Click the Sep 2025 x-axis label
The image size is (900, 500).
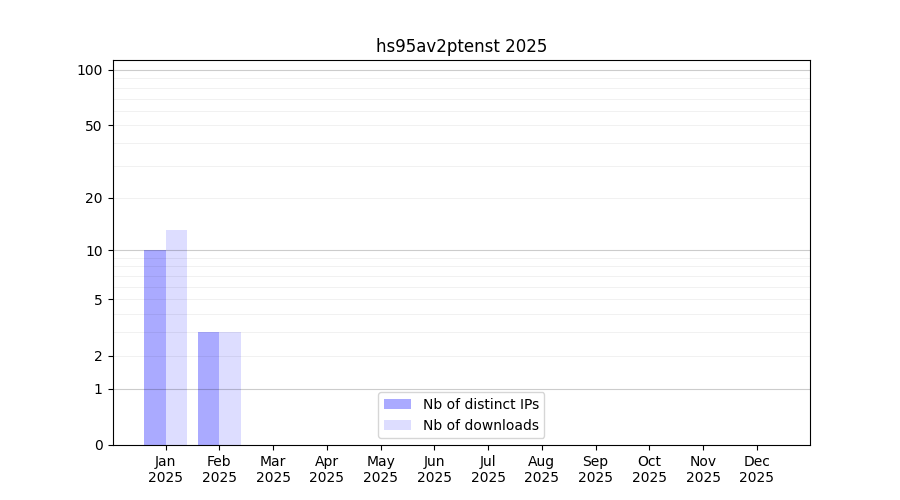coord(595,469)
